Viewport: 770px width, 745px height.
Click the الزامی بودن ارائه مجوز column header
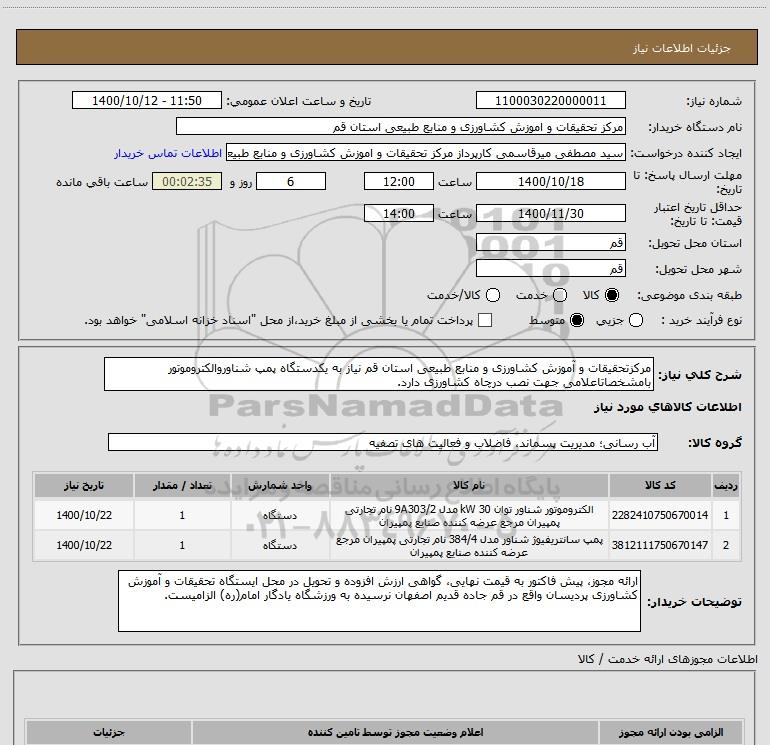pos(671,732)
